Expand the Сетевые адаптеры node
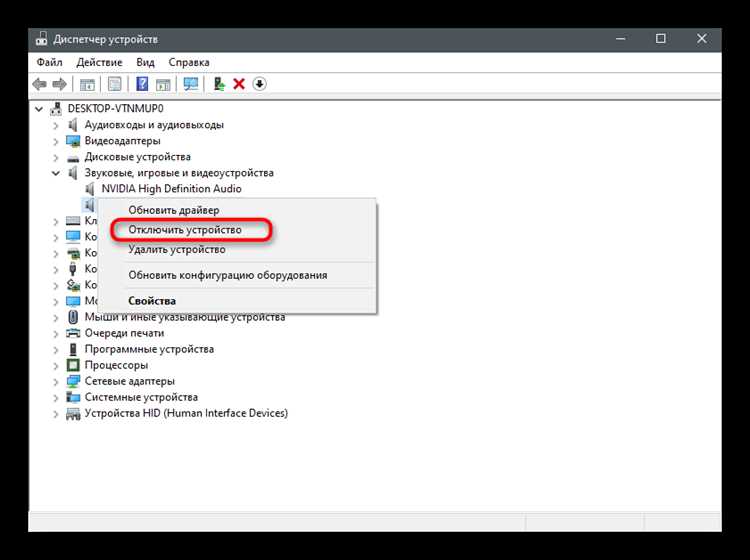 [x=56, y=382]
